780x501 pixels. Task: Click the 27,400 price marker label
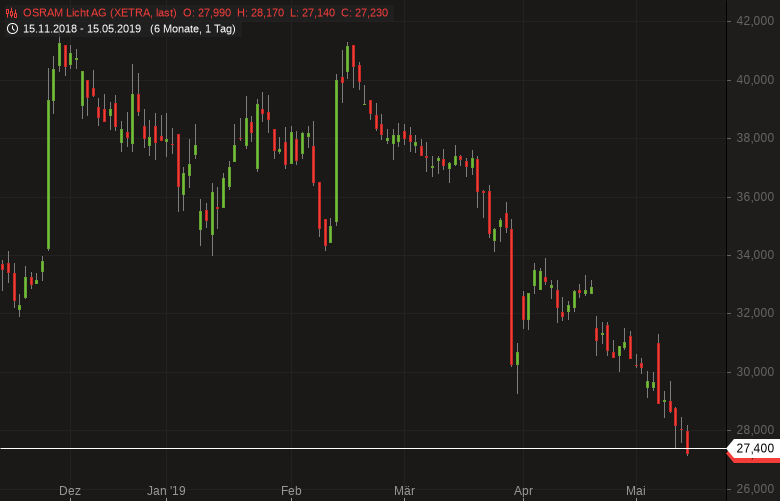point(754,448)
